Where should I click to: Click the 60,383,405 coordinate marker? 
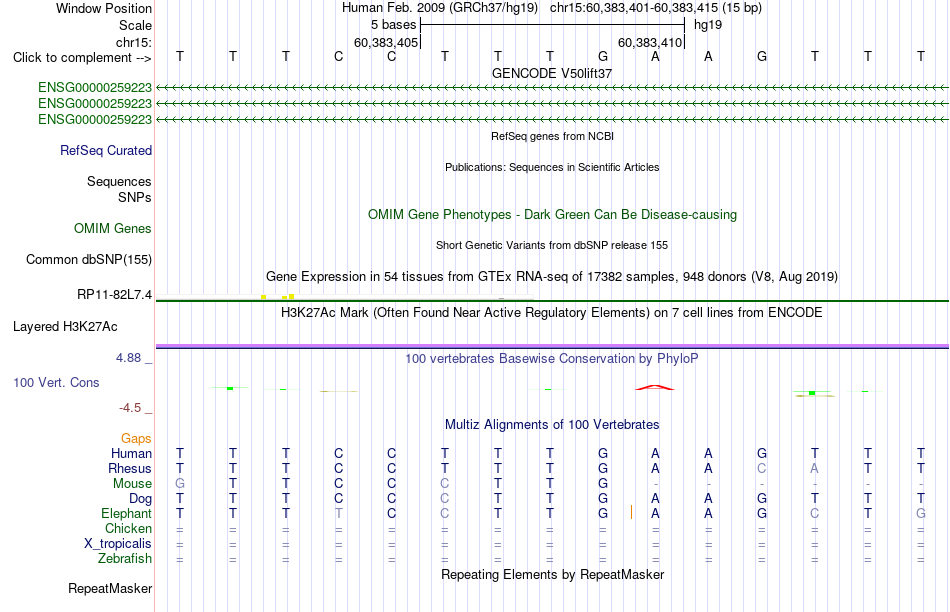(x=386, y=42)
